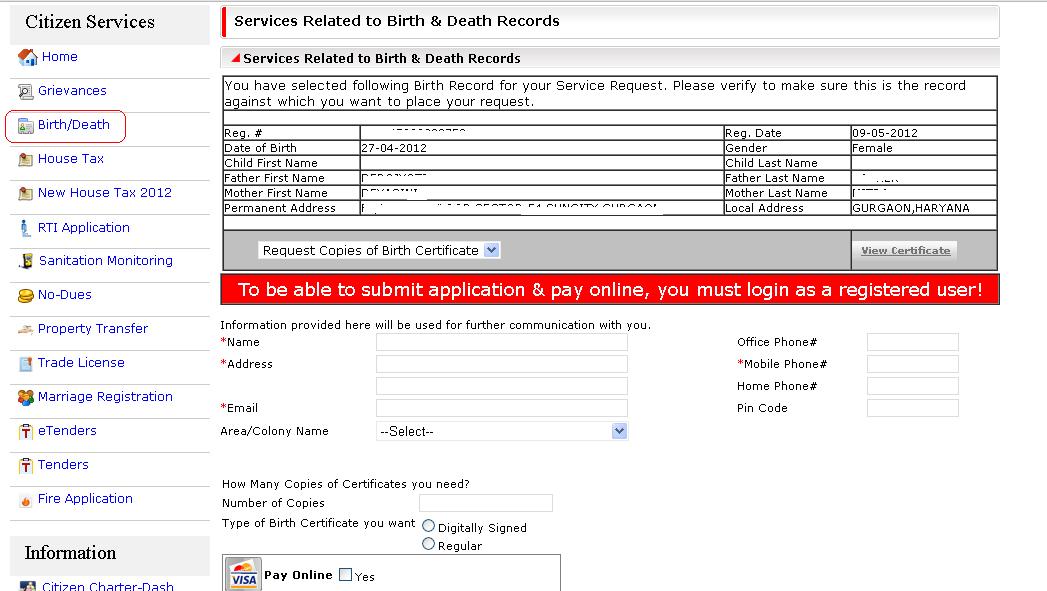Click the Reg. Date value 09-05-2012
Image resolution: width=1047 pixels, height=591 pixels.
point(885,133)
